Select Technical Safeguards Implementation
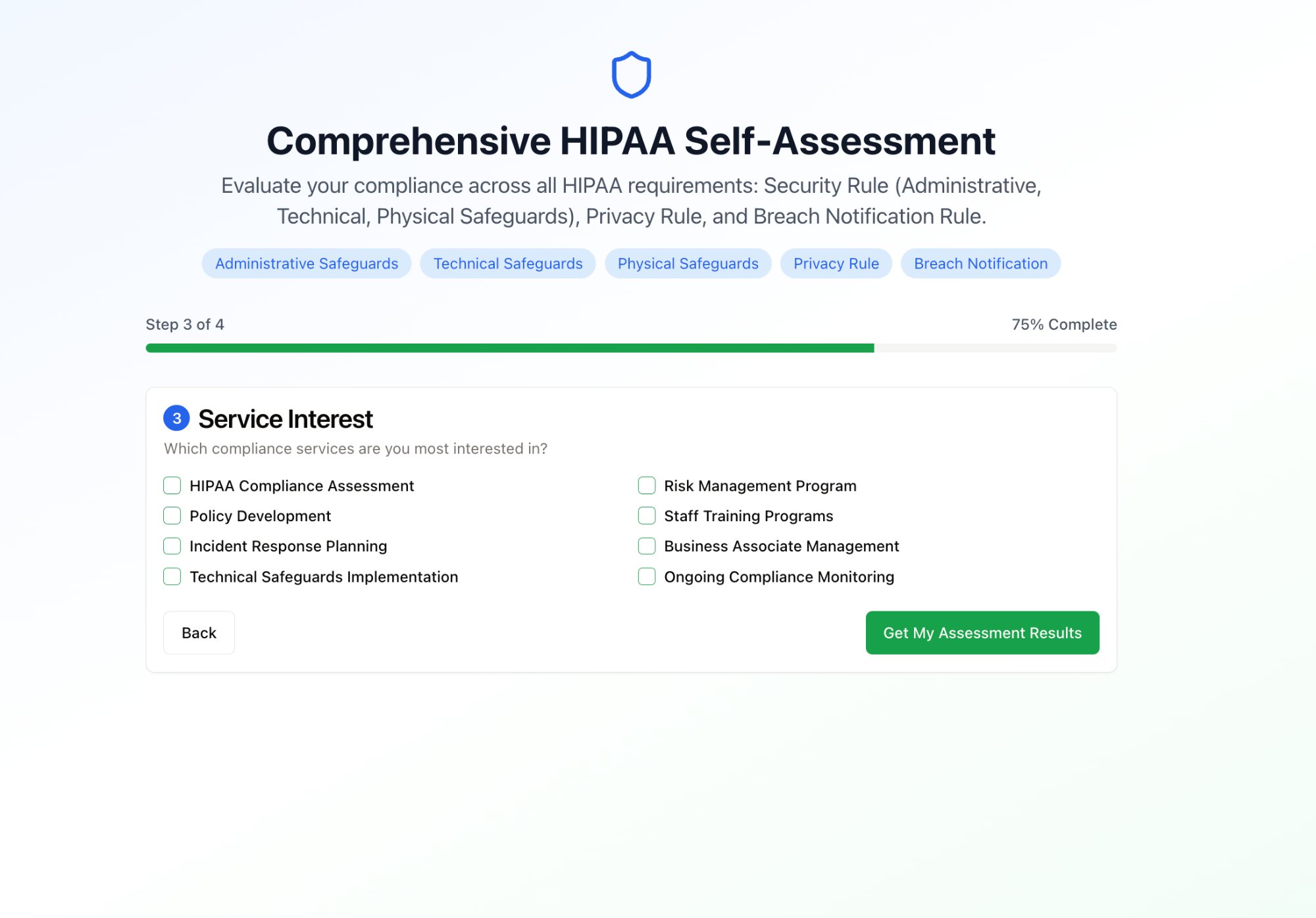Image resolution: width=1316 pixels, height=918 pixels. coord(171,576)
